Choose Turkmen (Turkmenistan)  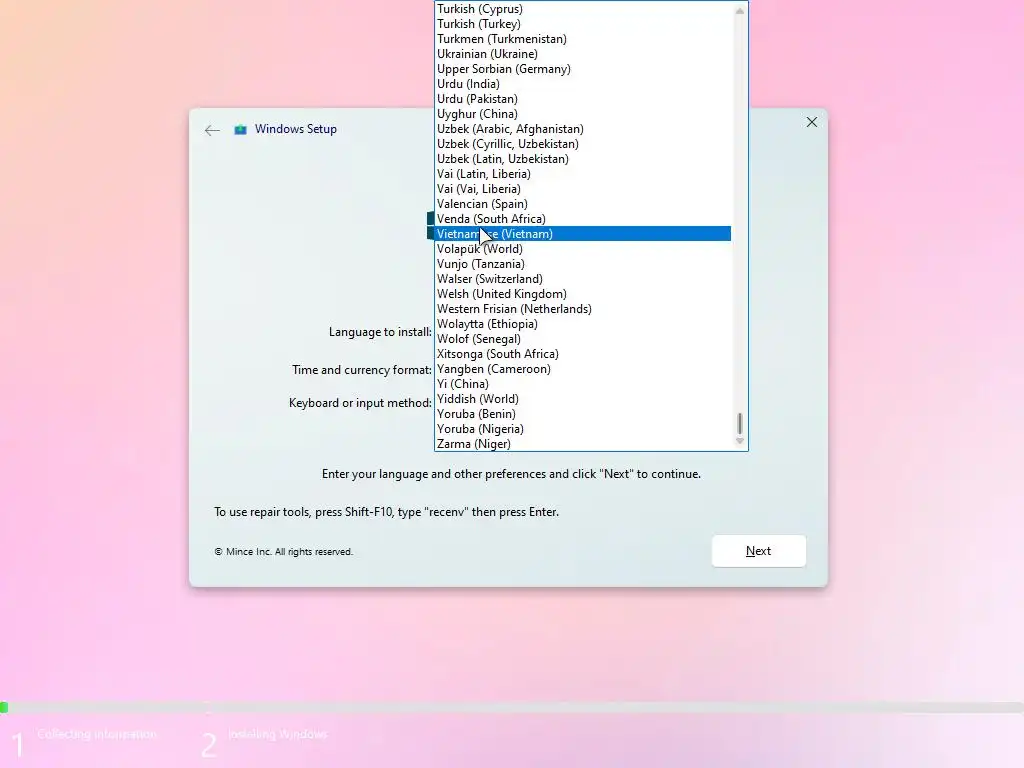[583, 39]
